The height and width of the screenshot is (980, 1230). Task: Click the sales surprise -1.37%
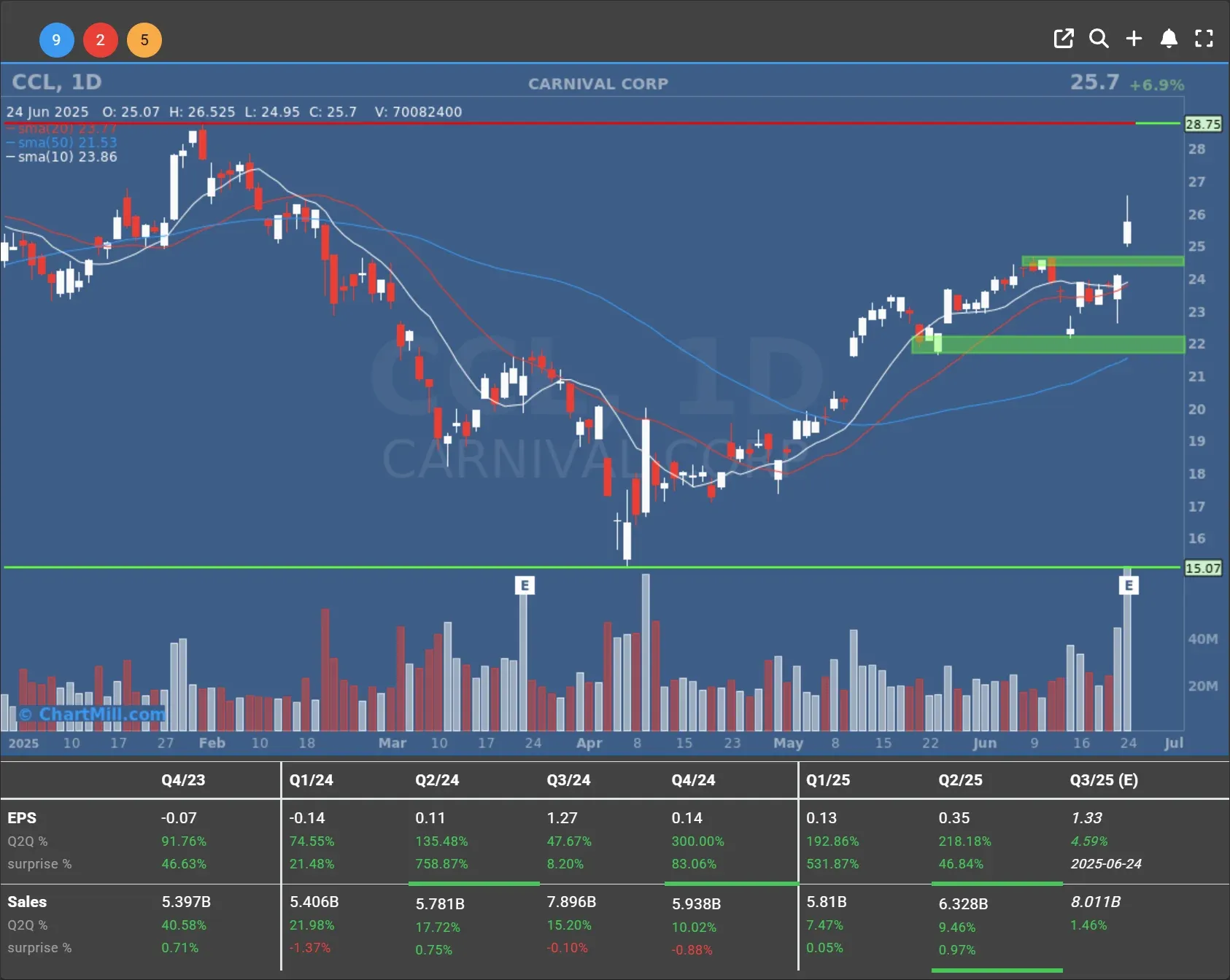coord(309,948)
